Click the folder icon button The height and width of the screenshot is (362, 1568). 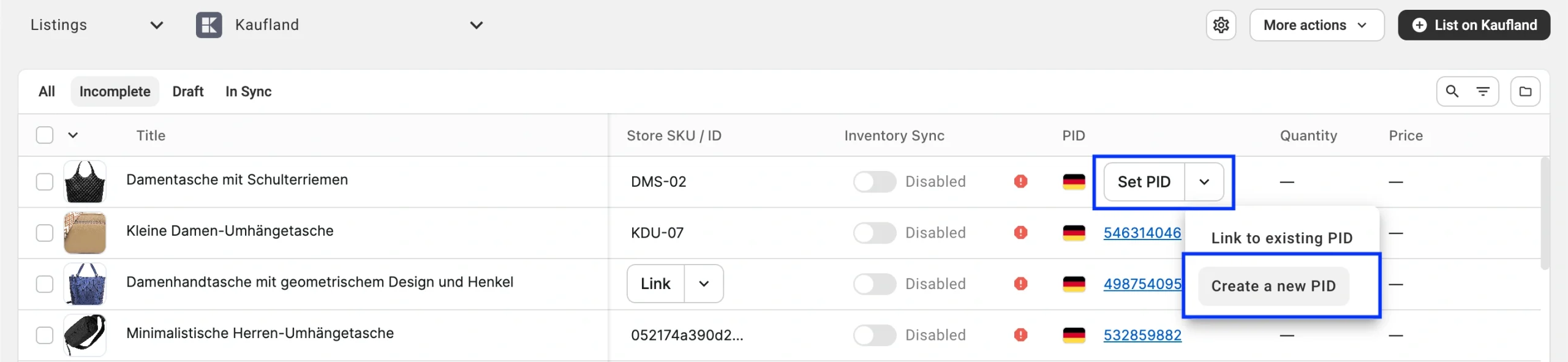click(x=1525, y=91)
